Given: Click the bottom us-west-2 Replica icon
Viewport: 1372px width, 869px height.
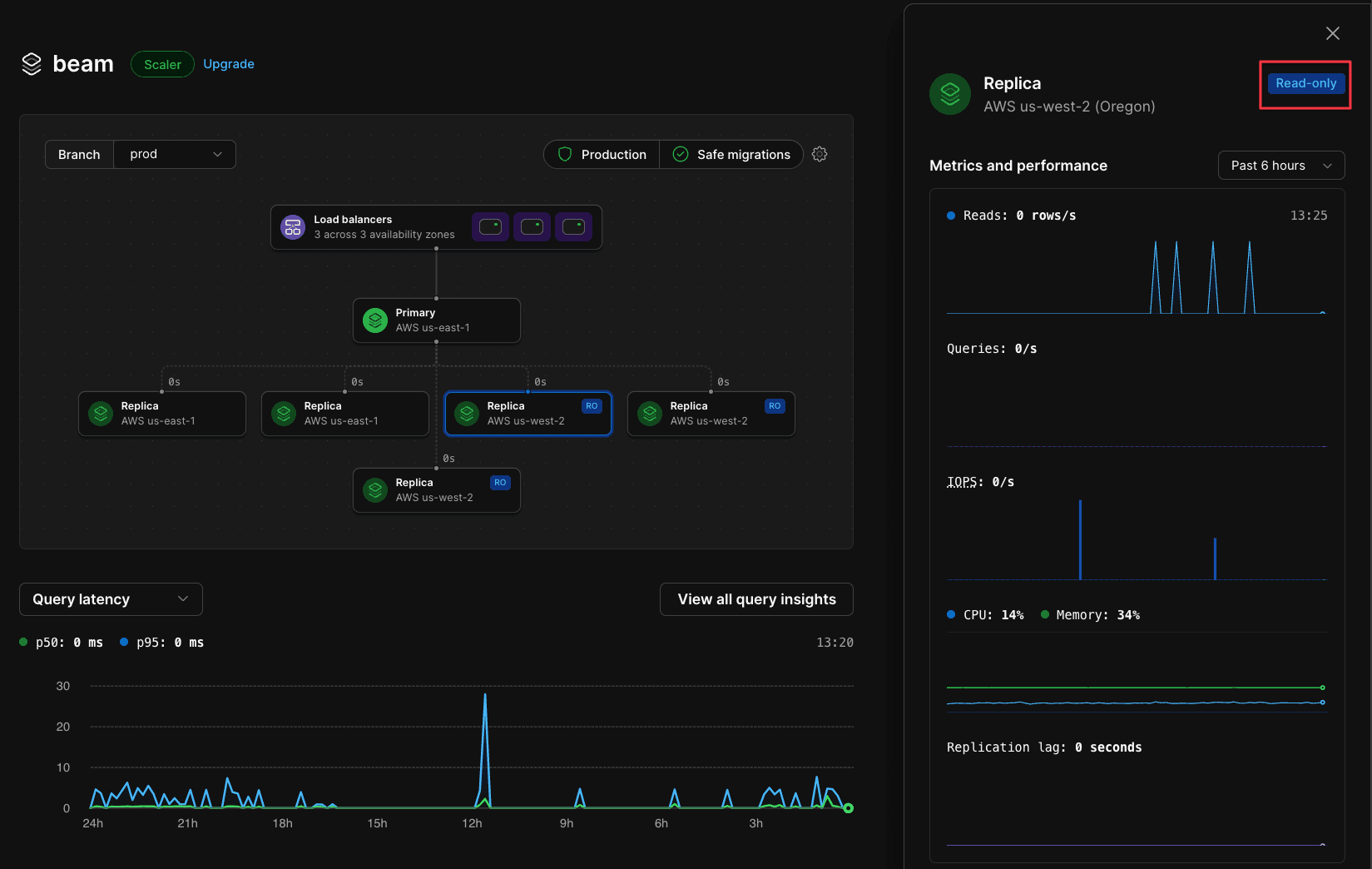Looking at the screenshot, I should click(x=375, y=490).
